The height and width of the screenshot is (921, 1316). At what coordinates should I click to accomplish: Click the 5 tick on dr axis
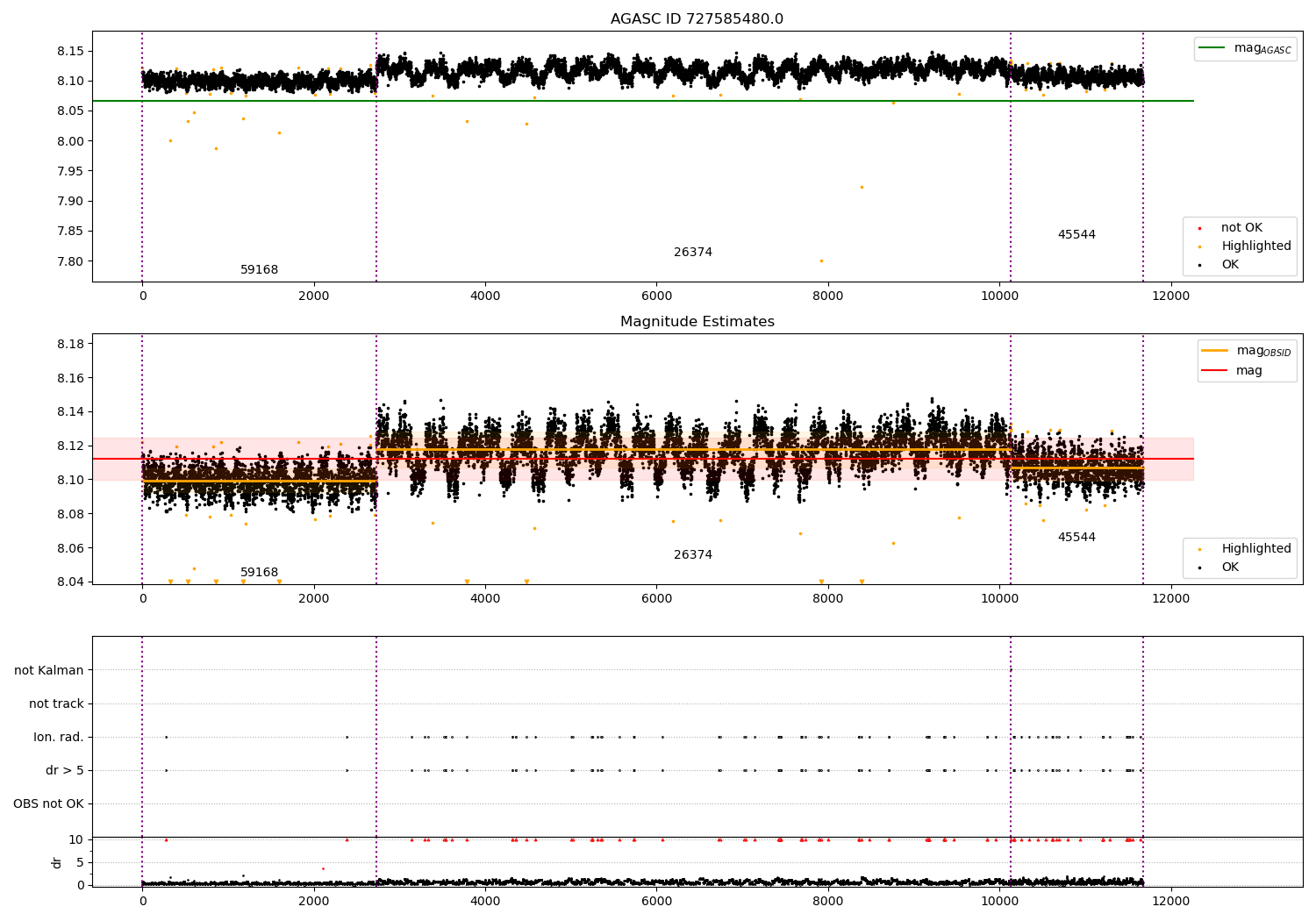point(80,863)
